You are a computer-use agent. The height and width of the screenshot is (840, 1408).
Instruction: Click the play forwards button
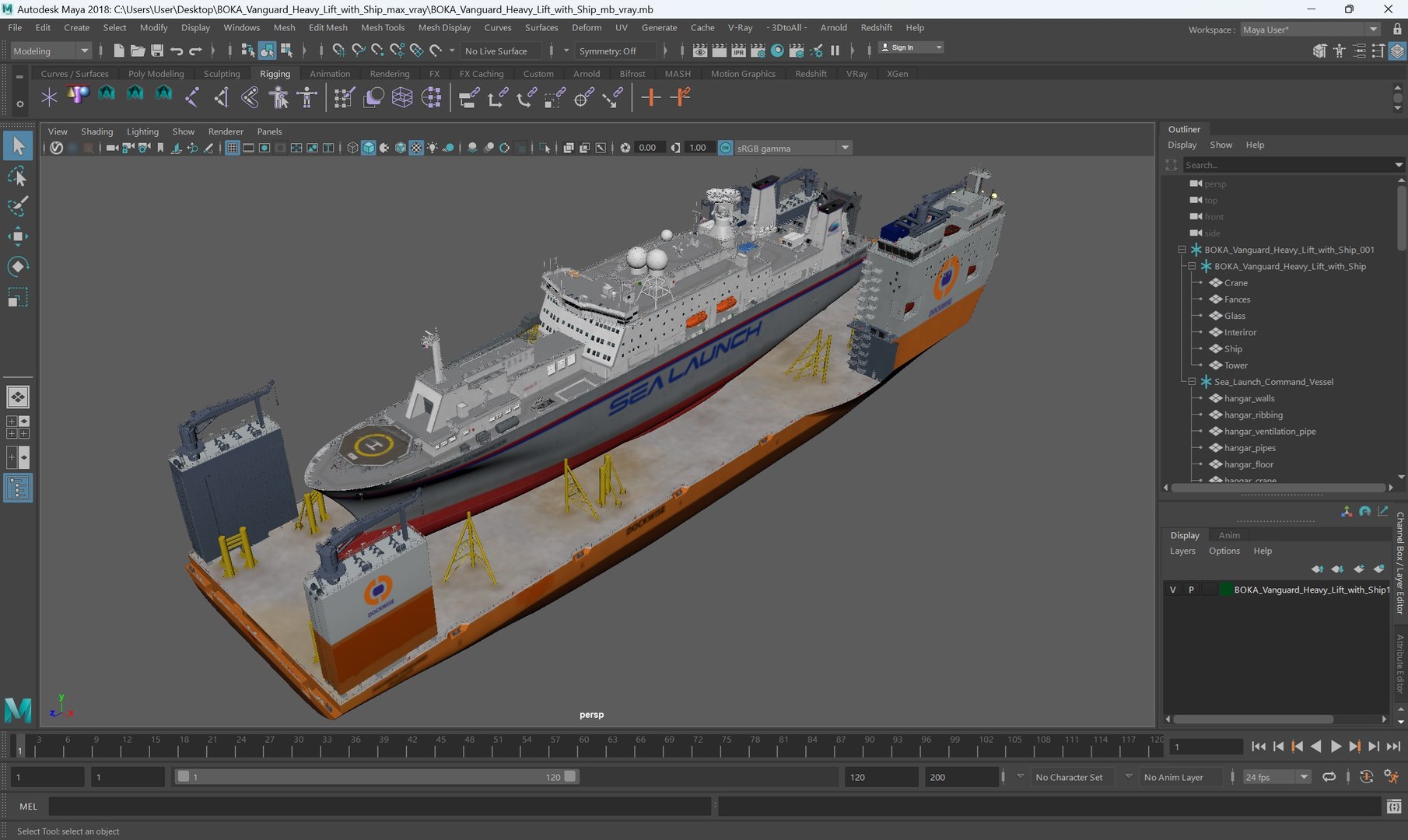tap(1336, 746)
